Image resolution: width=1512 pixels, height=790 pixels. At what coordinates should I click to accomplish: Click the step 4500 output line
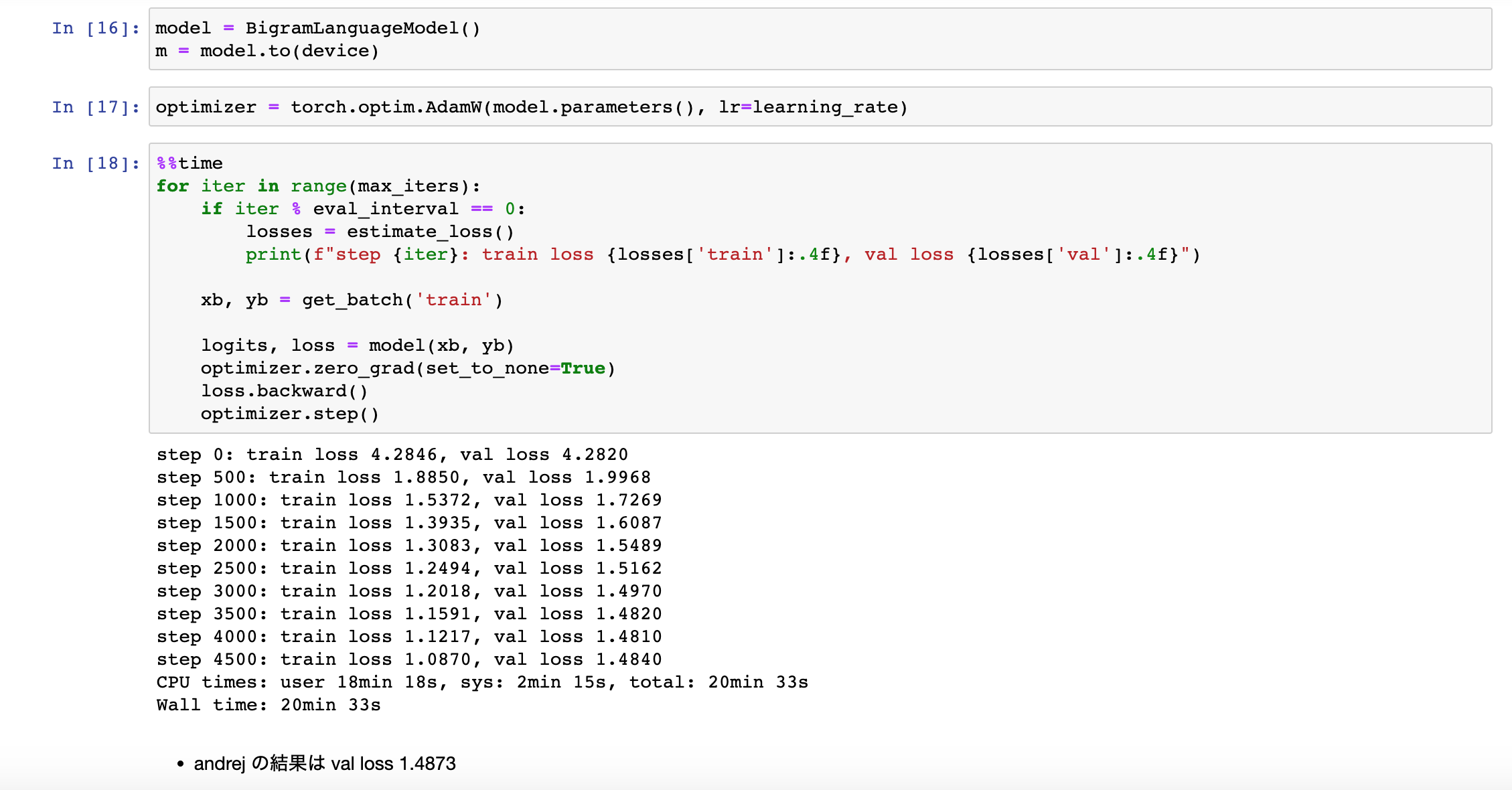tap(409, 659)
